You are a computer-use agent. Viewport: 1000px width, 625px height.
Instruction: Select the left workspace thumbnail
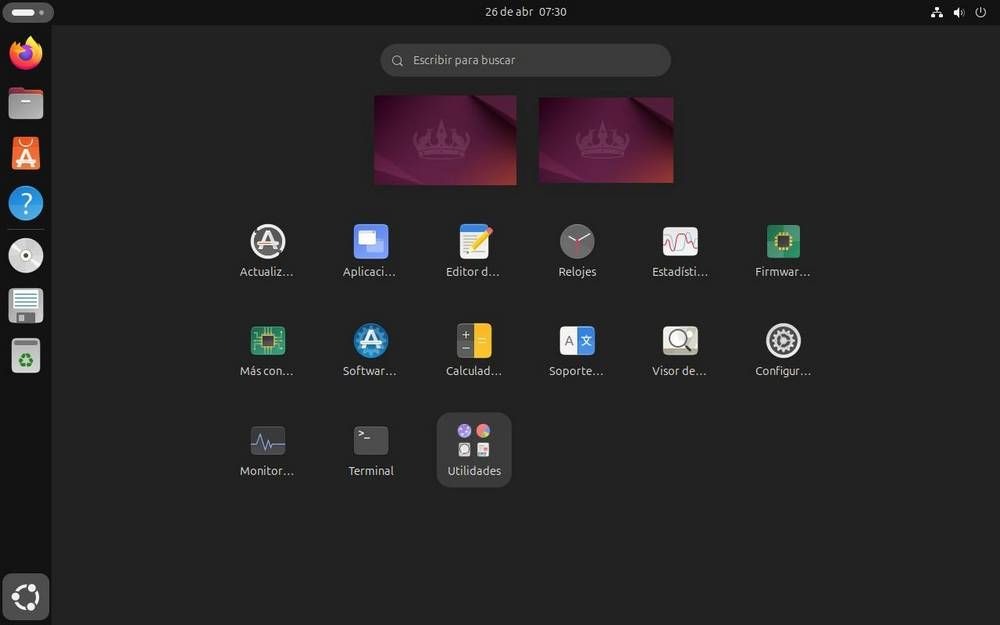445,140
